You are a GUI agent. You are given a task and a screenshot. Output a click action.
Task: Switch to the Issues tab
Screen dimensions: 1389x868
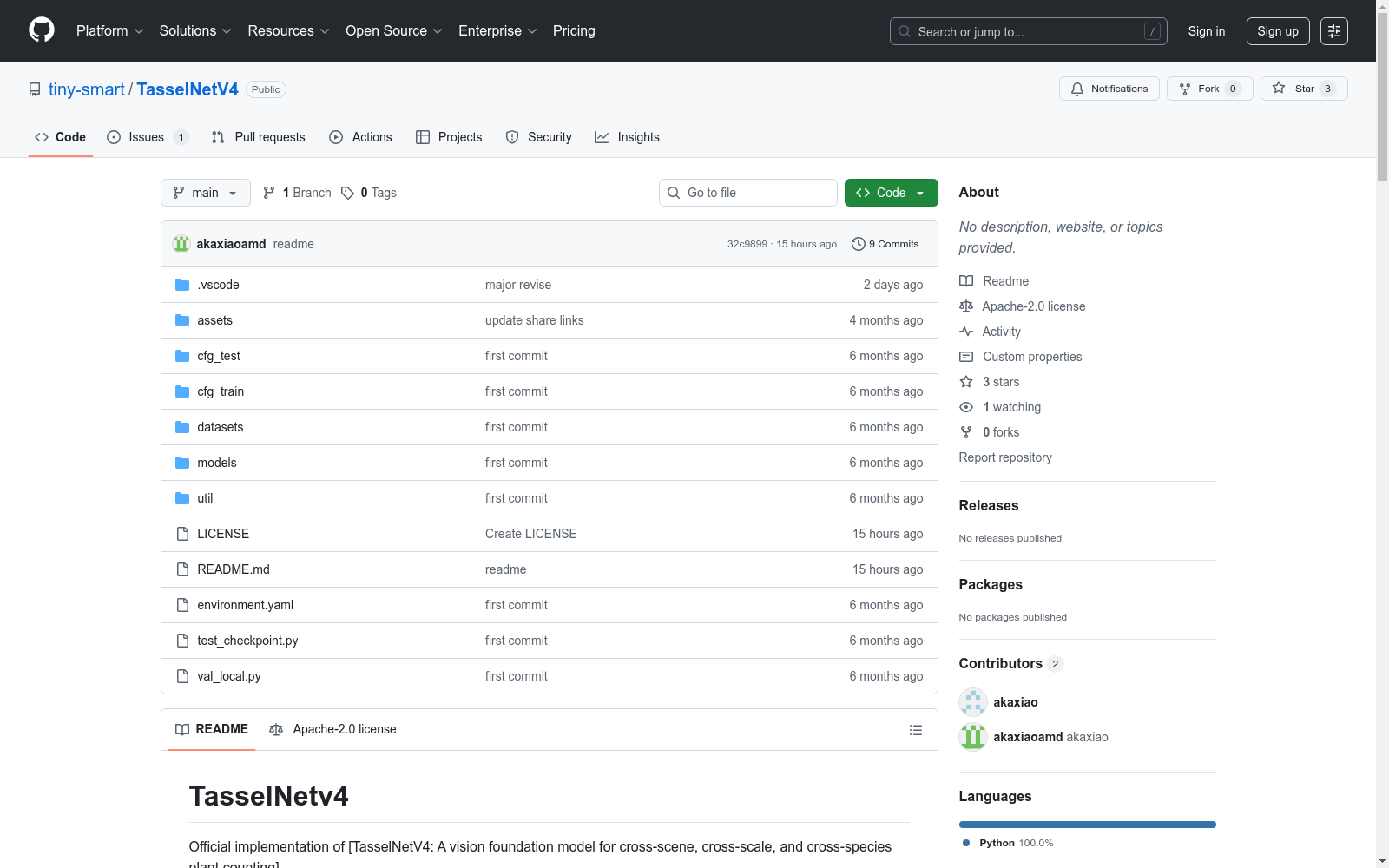148,137
